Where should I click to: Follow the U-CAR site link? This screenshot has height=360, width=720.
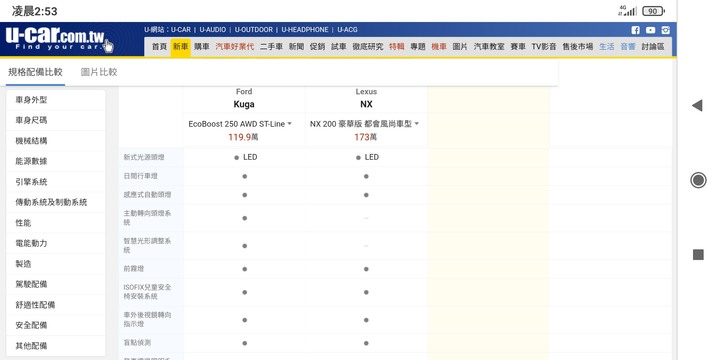(181, 30)
